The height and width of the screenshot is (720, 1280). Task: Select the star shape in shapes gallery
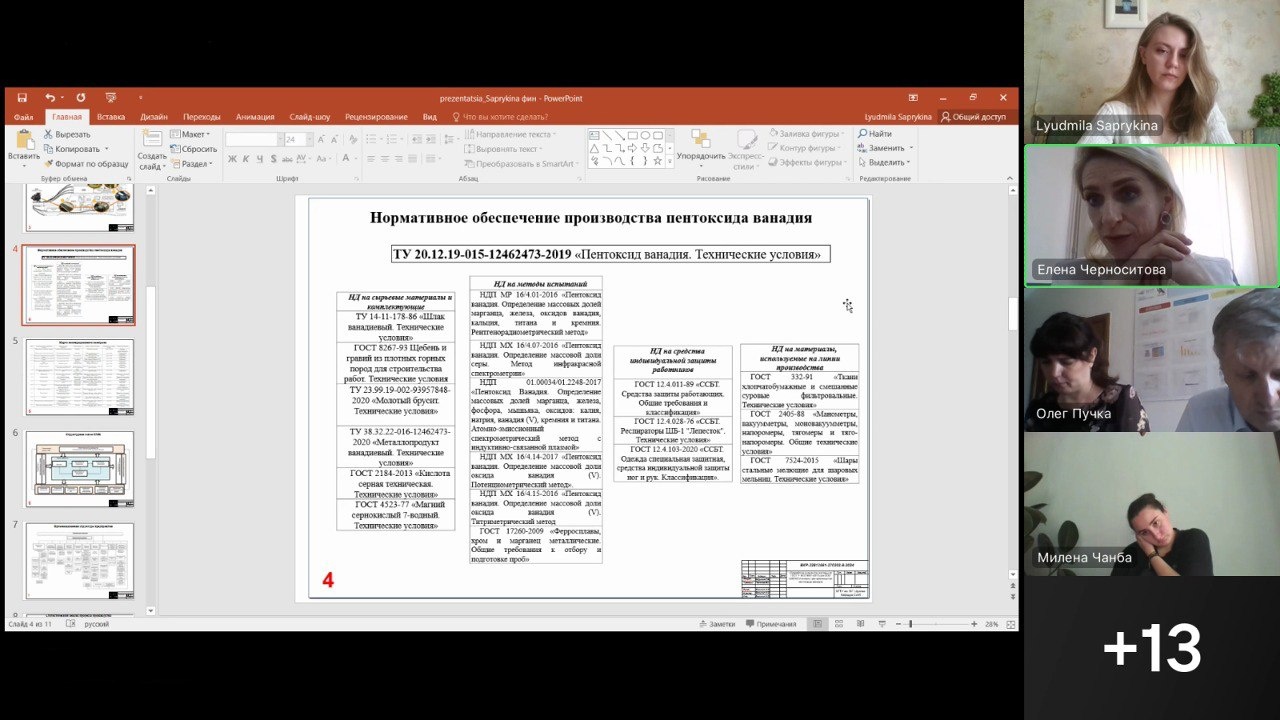pos(658,161)
